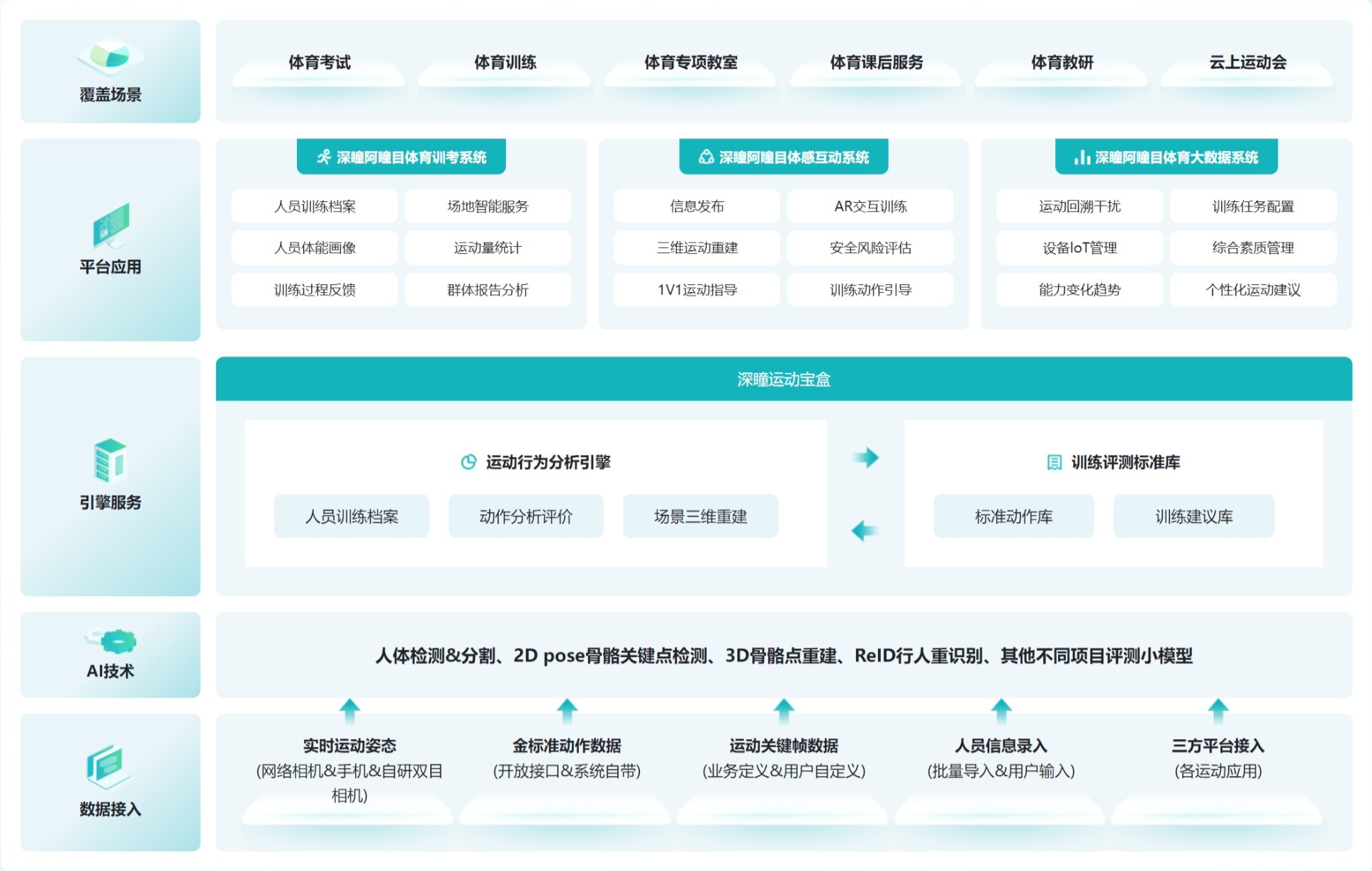1372x871 pixels.
Task: Click the 动作分析评价 box
Action: click(526, 517)
